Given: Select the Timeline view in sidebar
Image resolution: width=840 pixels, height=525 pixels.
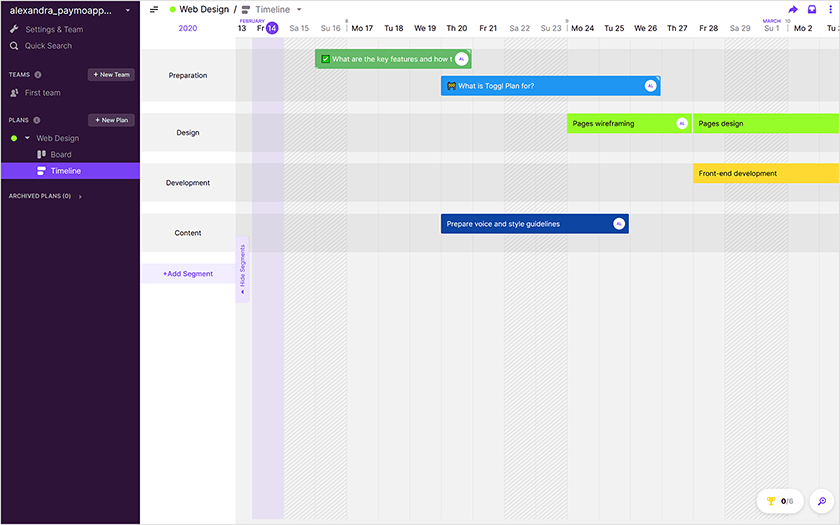Looking at the screenshot, I should coord(70,171).
